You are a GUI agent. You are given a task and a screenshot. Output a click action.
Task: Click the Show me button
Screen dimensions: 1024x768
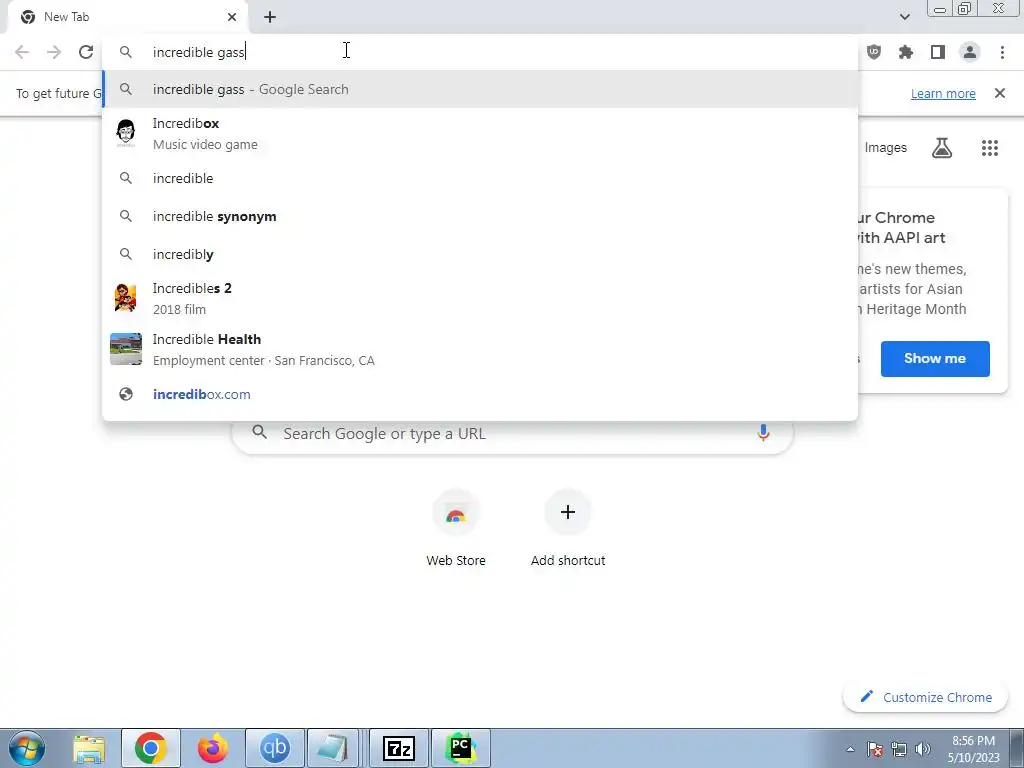pyautogui.click(x=935, y=359)
